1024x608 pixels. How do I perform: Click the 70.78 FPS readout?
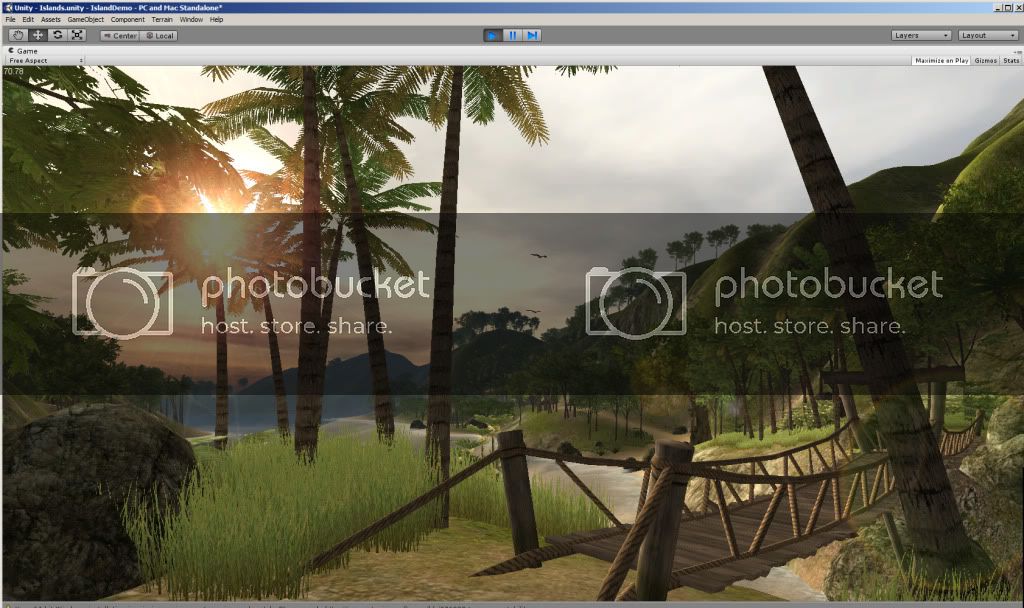[x=13, y=71]
